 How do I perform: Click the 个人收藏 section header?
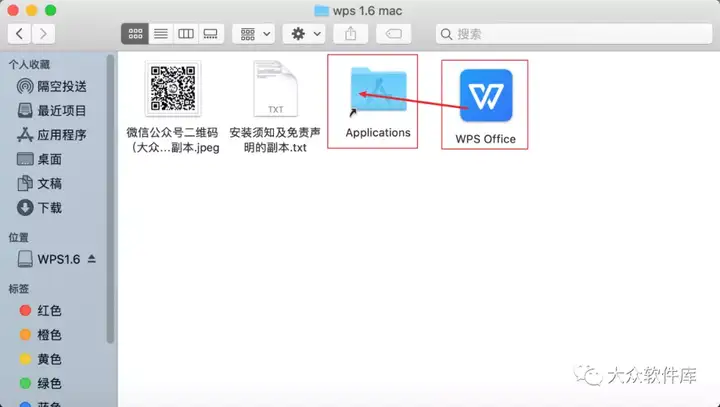pos(29,65)
